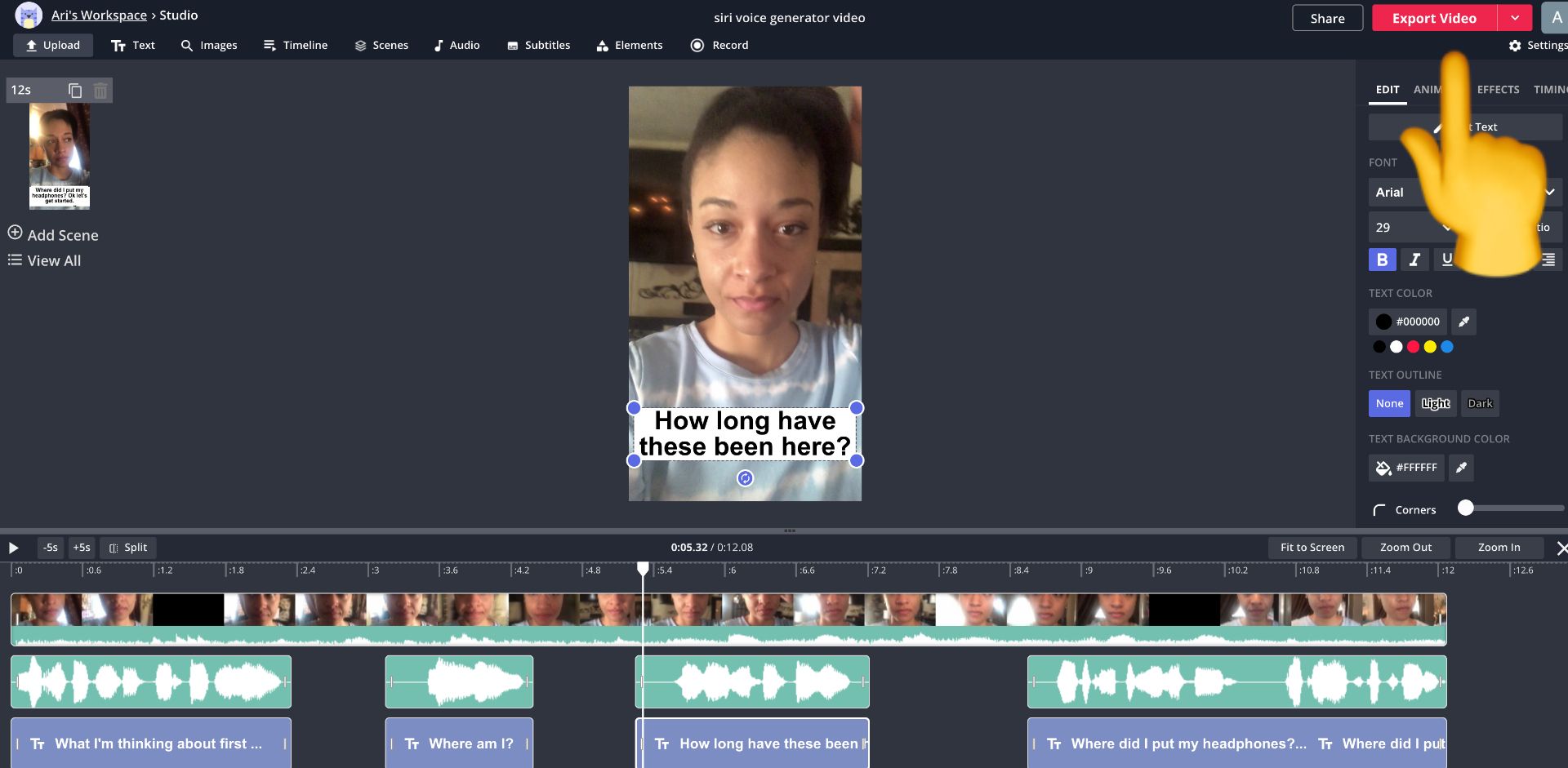
Task: Click the Fit to Screen button
Action: tap(1312, 548)
